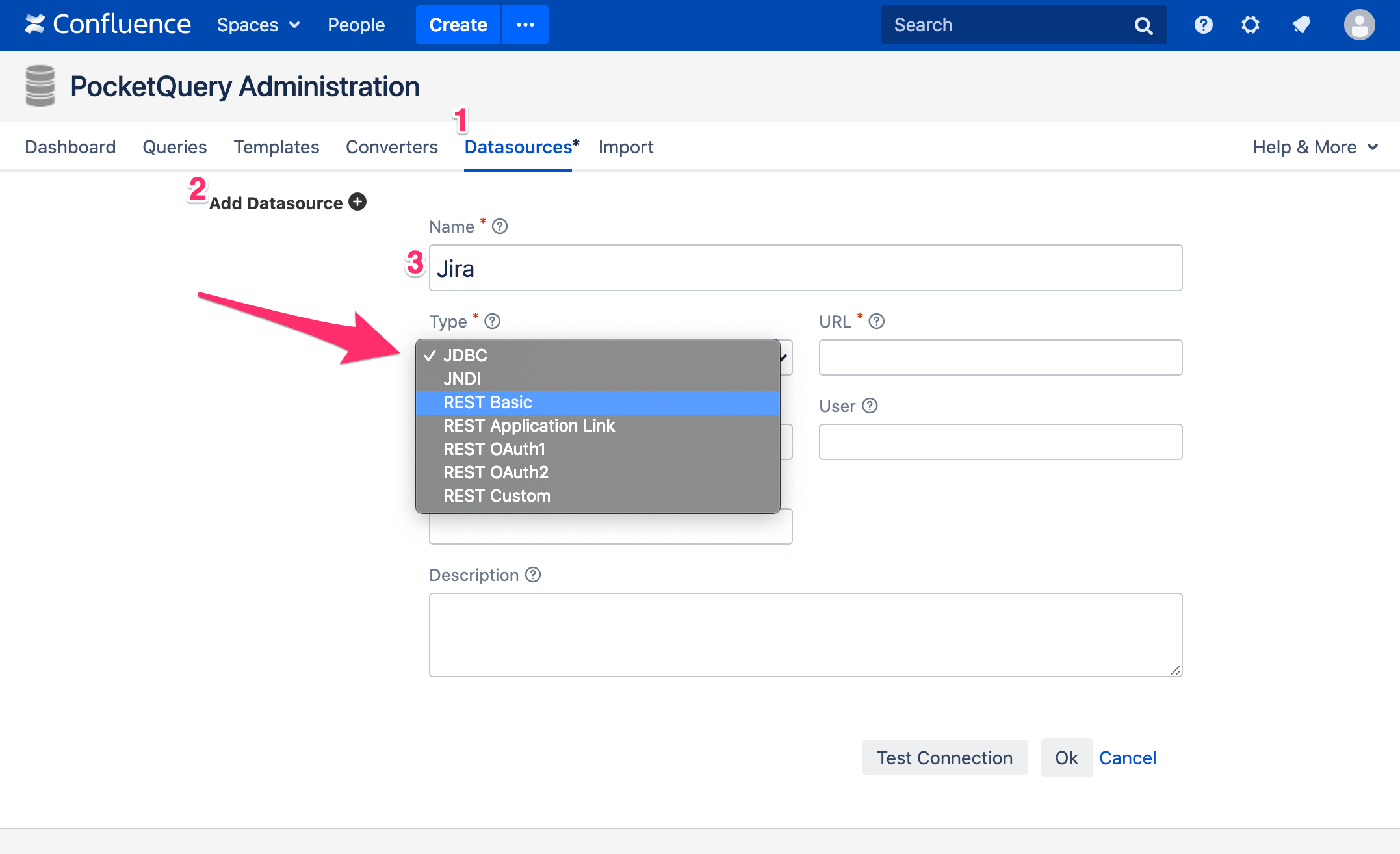Click the Add Datasource plus icon
1400x854 pixels.
357,201
